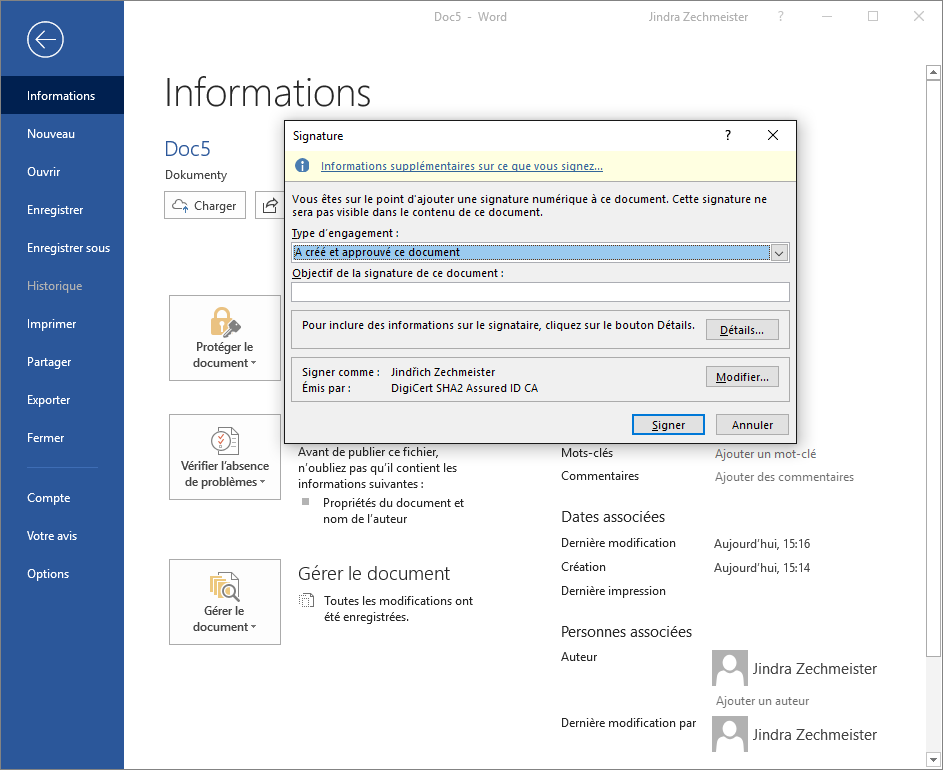Click the blue info icon in Signature dialog
This screenshot has height=770, width=943.
pyautogui.click(x=302, y=165)
